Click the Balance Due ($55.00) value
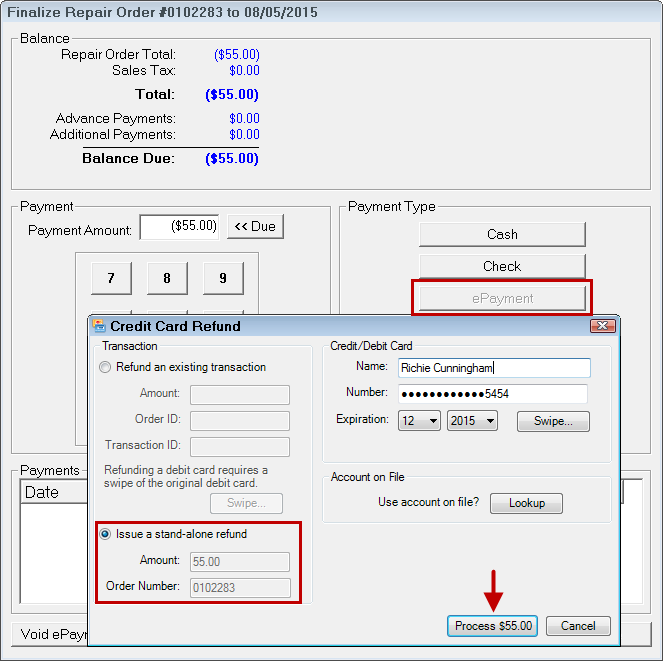663x661 pixels. pyautogui.click(x=232, y=159)
